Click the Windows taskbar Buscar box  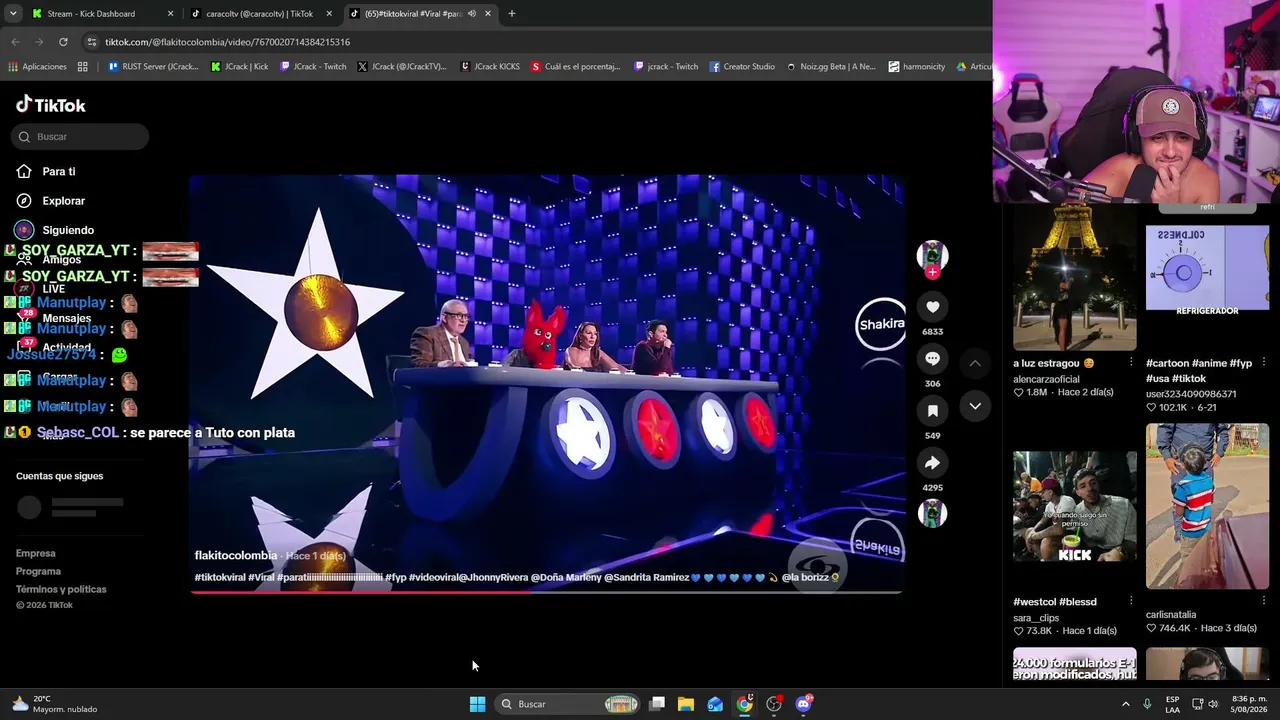point(569,704)
